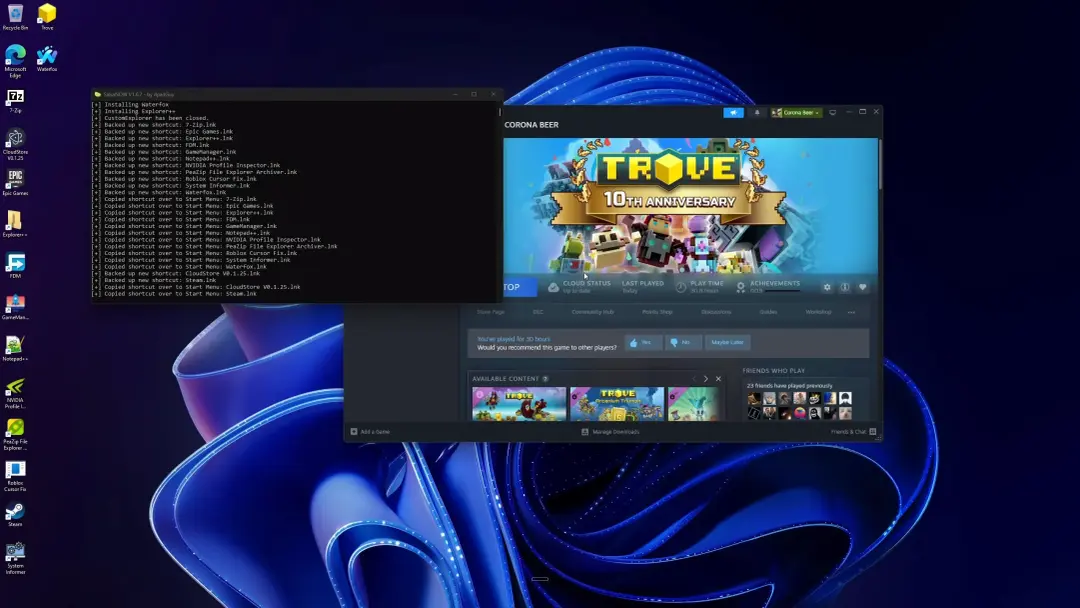This screenshot has width=1080, height=608.
Task: Open Microsoft Edge desktop icon
Action: [x=15, y=61]
